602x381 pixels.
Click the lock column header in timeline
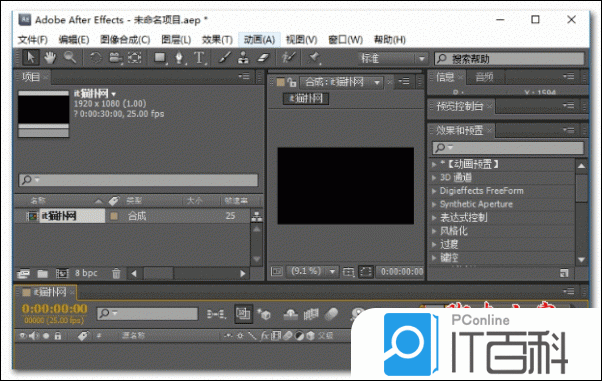[58, 336]
